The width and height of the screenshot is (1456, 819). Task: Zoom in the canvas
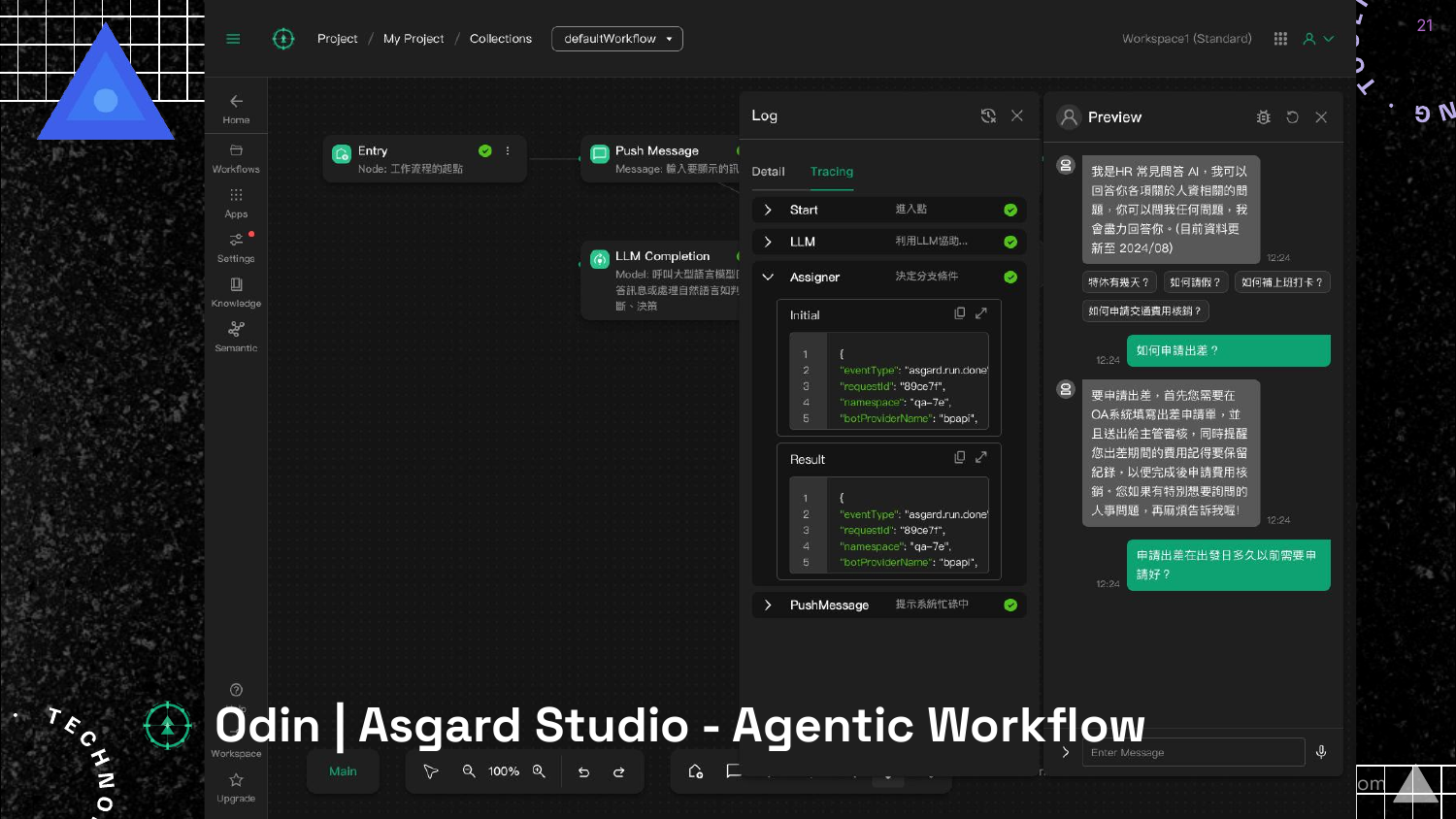click(x=539, y=771)
